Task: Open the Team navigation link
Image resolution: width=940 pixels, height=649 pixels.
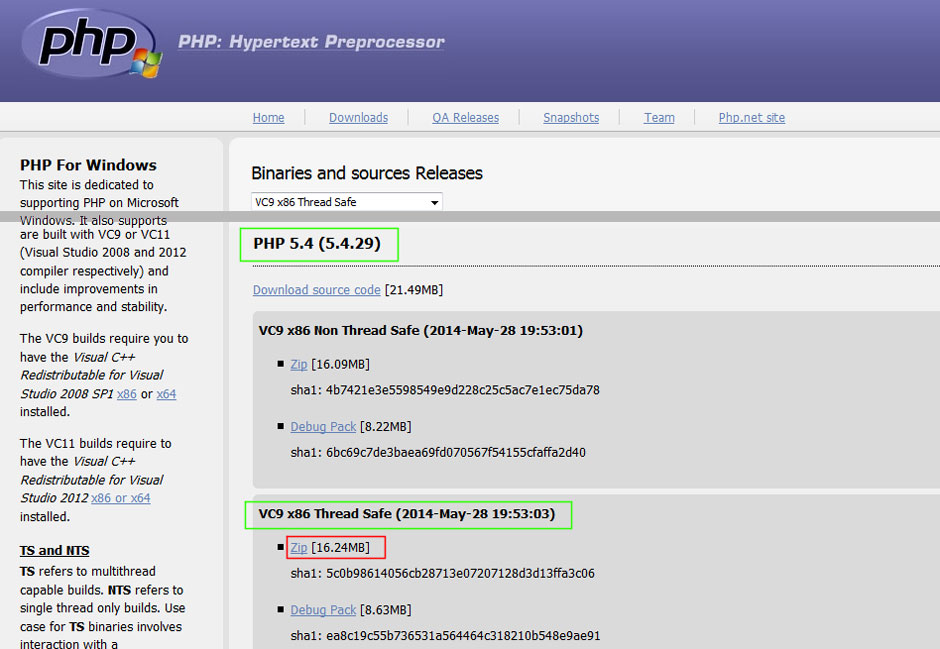Action: tap(659, 117)
